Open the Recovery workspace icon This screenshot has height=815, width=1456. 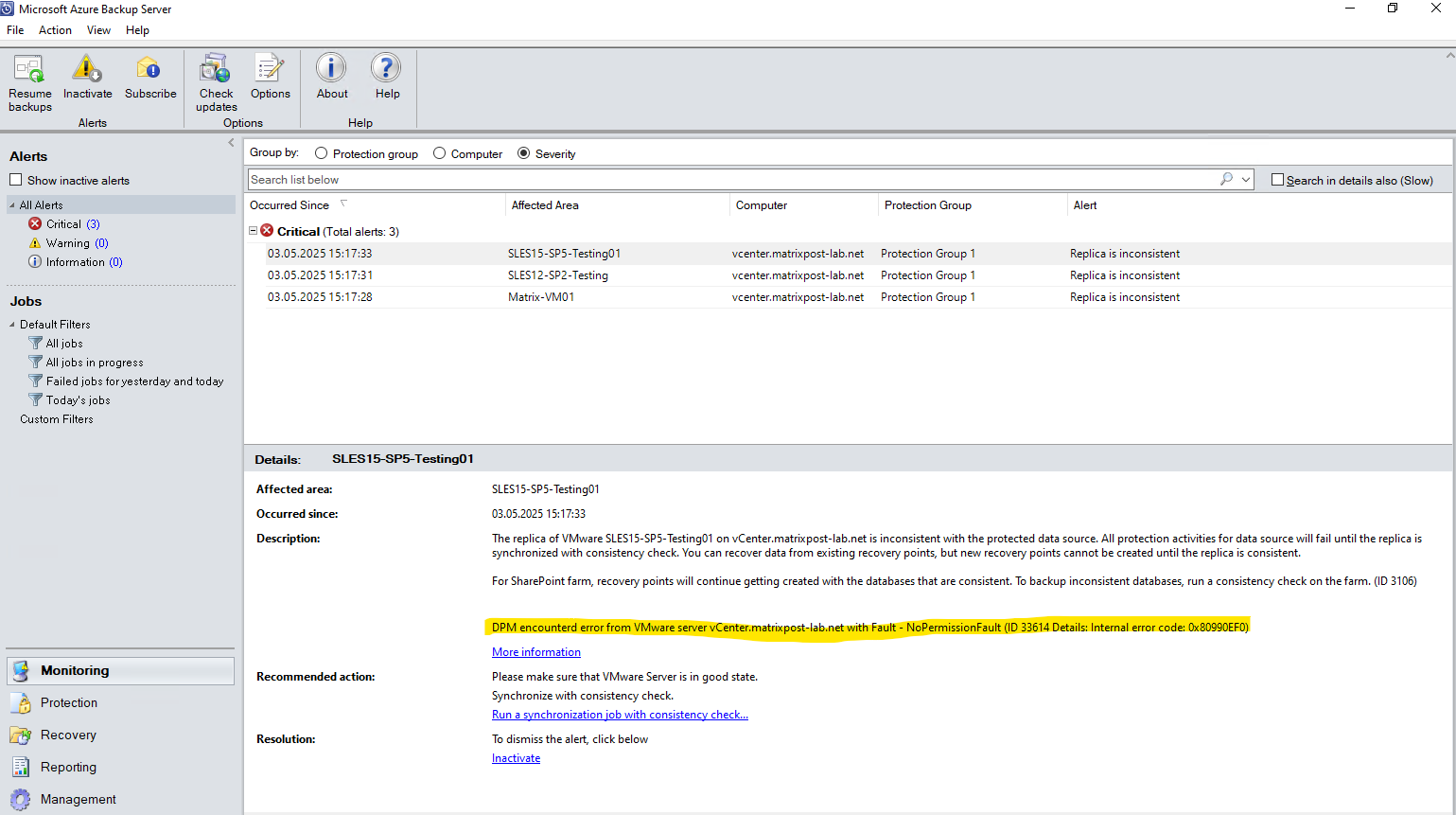coord(21,735)
